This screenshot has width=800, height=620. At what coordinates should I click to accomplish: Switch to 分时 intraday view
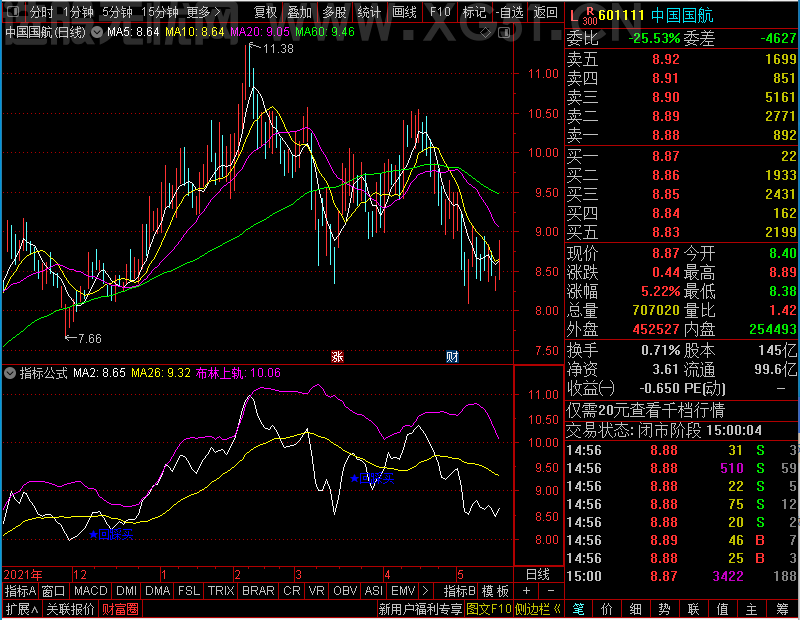pos(42,12)
